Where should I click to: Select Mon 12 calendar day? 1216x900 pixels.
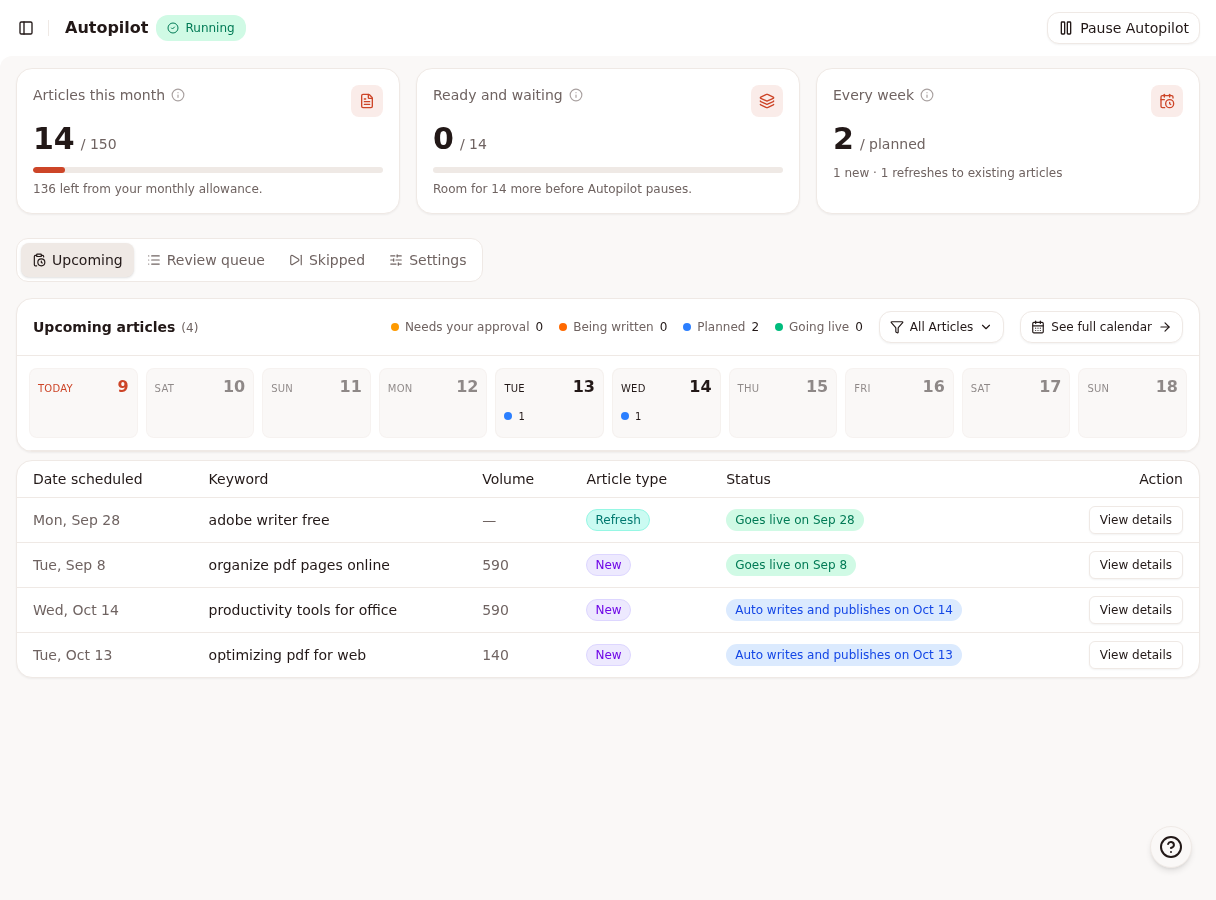433,403
